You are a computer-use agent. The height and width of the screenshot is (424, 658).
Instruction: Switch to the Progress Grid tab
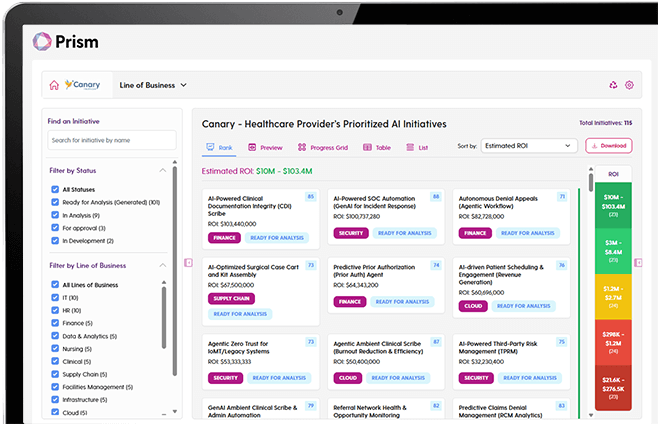(x=322, y=147)
